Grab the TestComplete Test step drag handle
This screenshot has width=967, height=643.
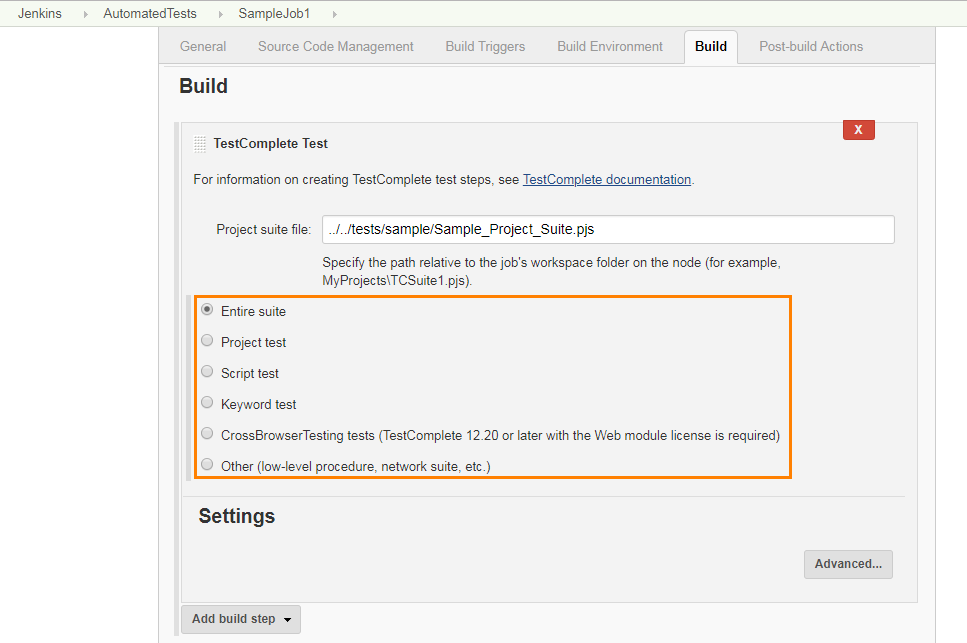point(200,144)
